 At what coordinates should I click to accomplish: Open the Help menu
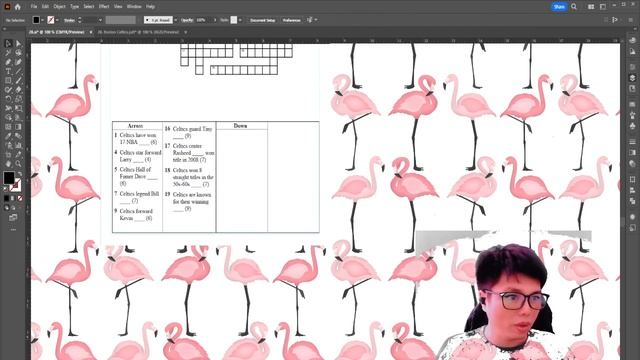click(x=150, y=7)
